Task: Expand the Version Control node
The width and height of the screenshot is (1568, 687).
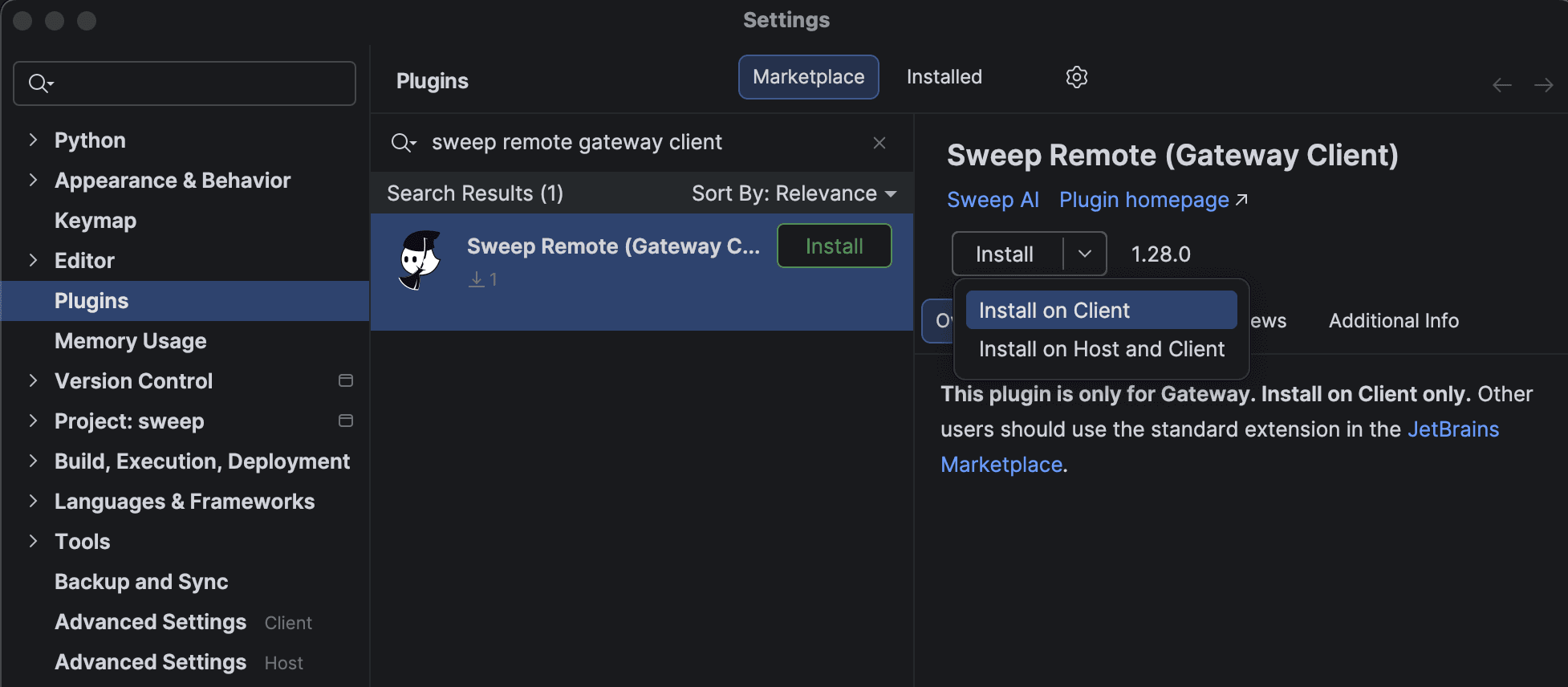Action: pos(33,380)
